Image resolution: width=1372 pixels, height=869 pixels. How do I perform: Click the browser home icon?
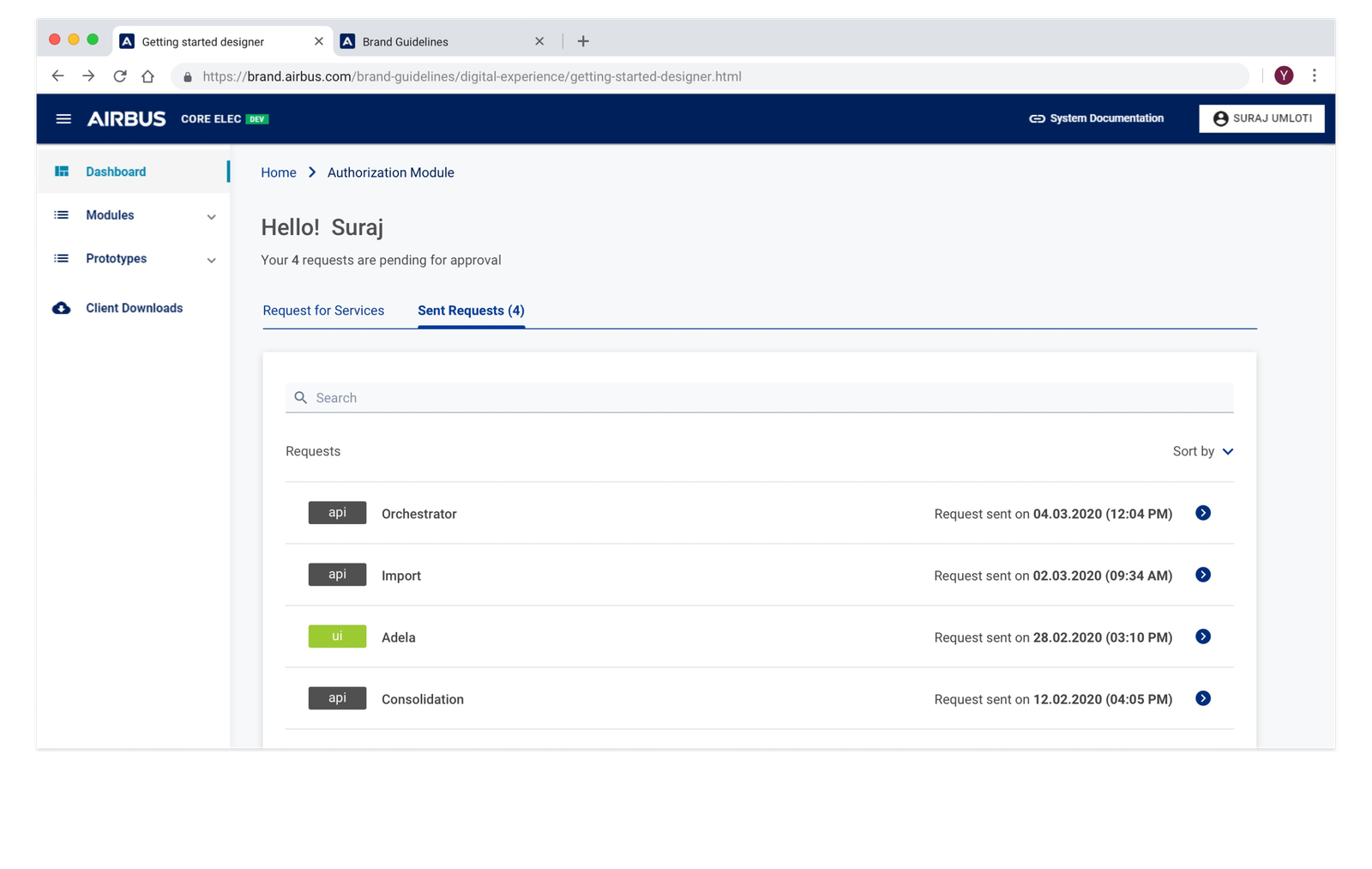coord(147,76)
